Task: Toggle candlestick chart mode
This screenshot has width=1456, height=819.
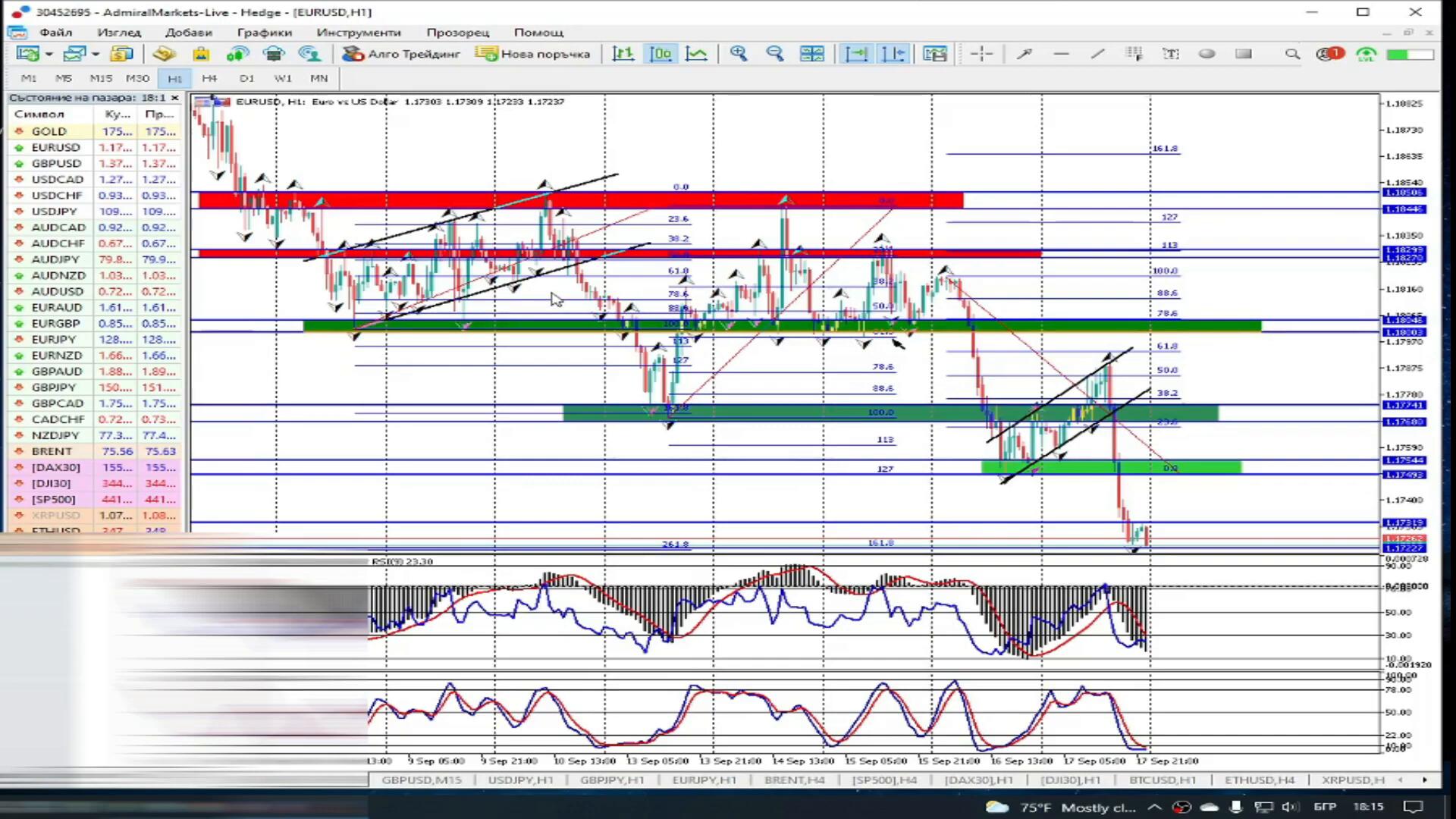Action: (661, 54)
